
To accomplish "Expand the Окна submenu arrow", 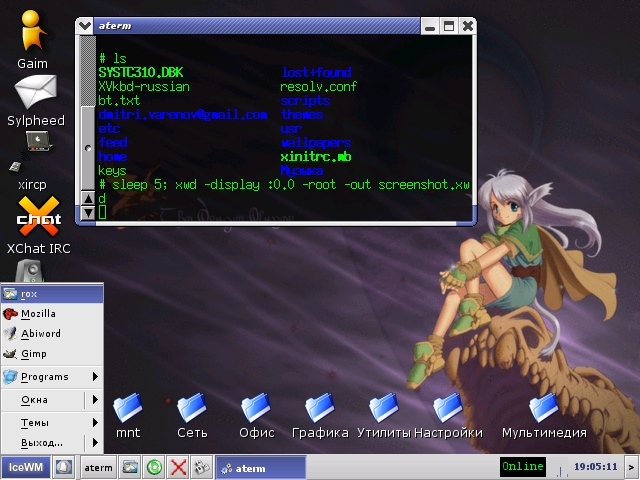I will pos(95,399).
